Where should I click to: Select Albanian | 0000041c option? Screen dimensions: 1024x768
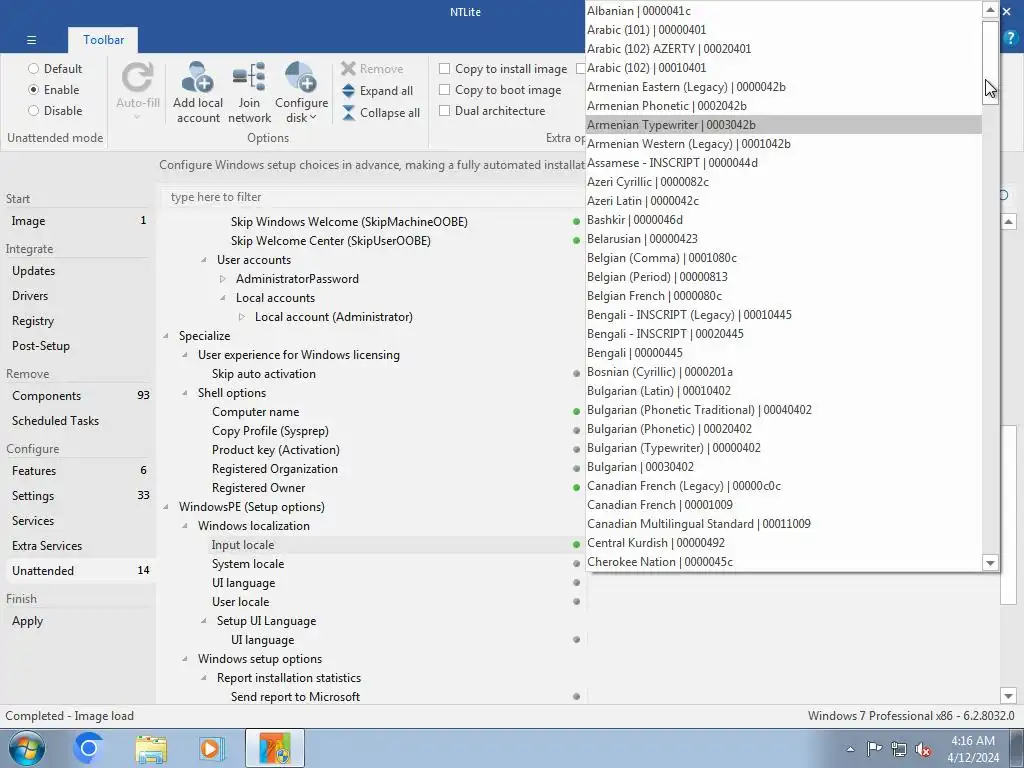pyautogui.click(x=784, y=10)
